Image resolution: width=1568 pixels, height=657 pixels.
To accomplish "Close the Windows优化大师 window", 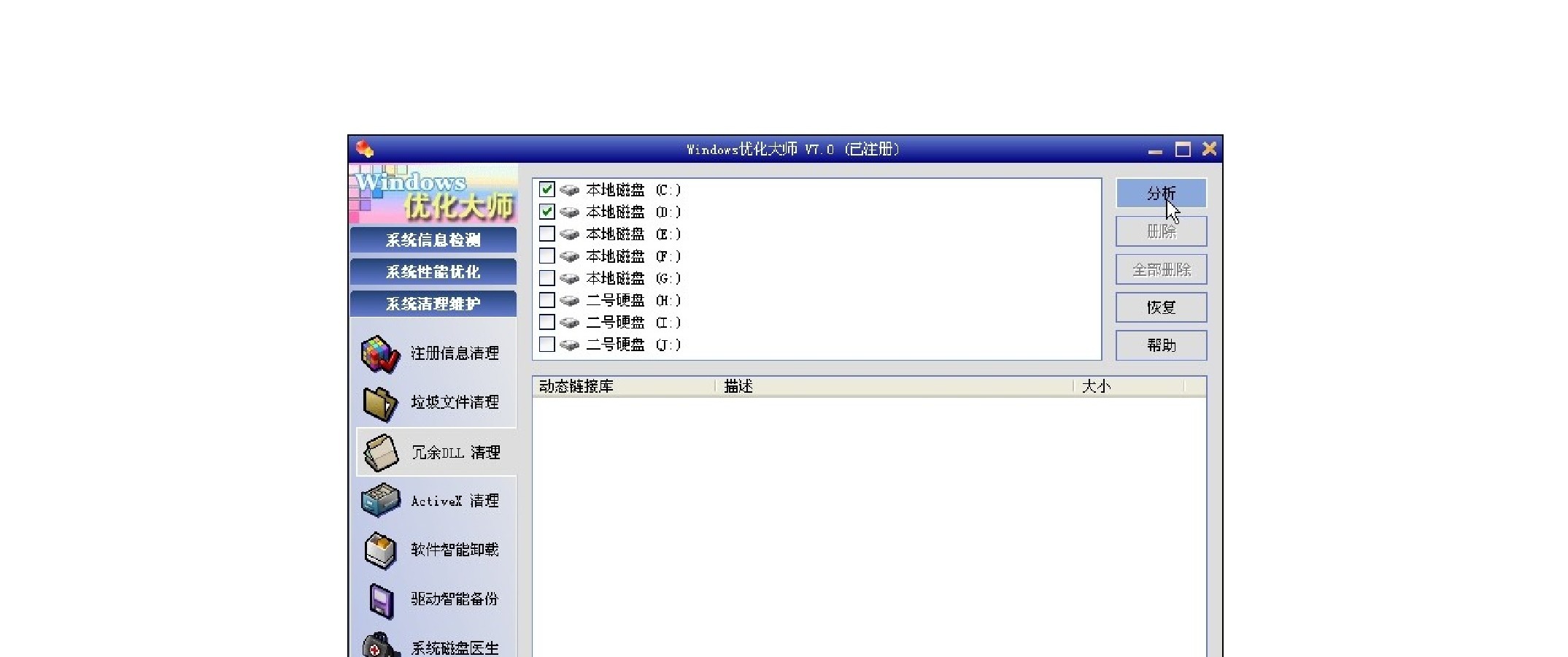I will (1209, 149).
